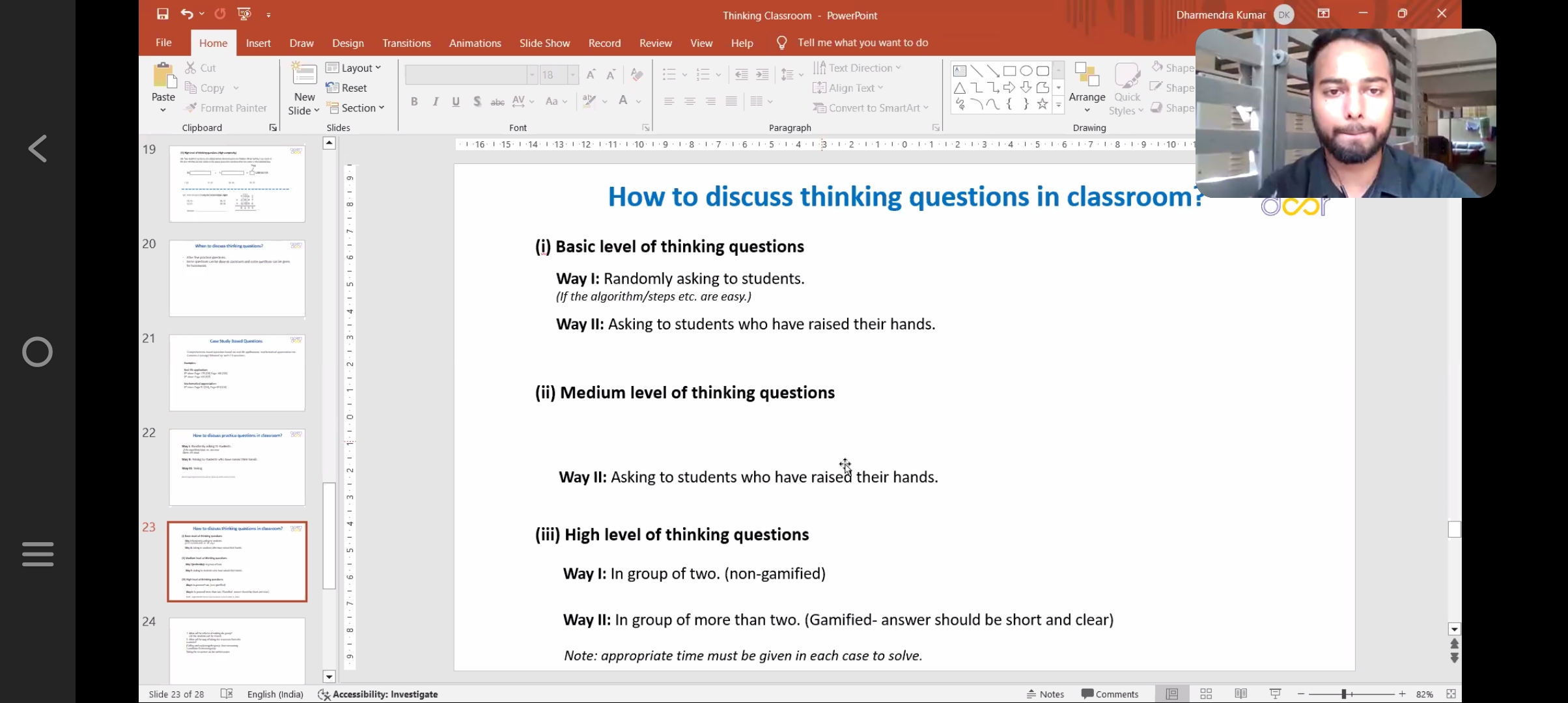Image resolution: width=1568 pixels, height=703 pixels.
Task: Increase font size icon
Action: click(591, 75)
